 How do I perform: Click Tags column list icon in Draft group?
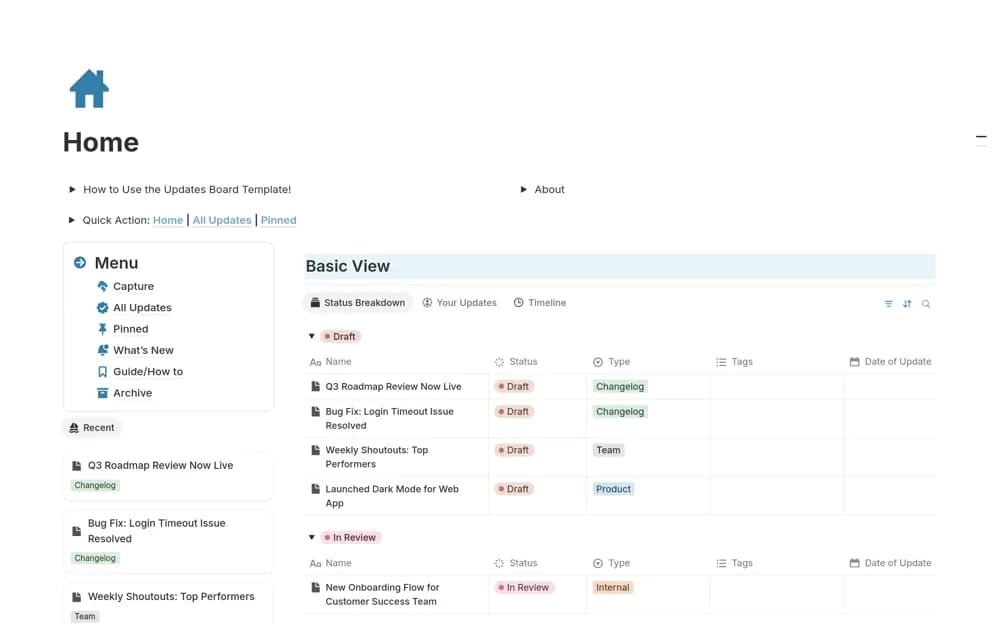click(721, 362)
